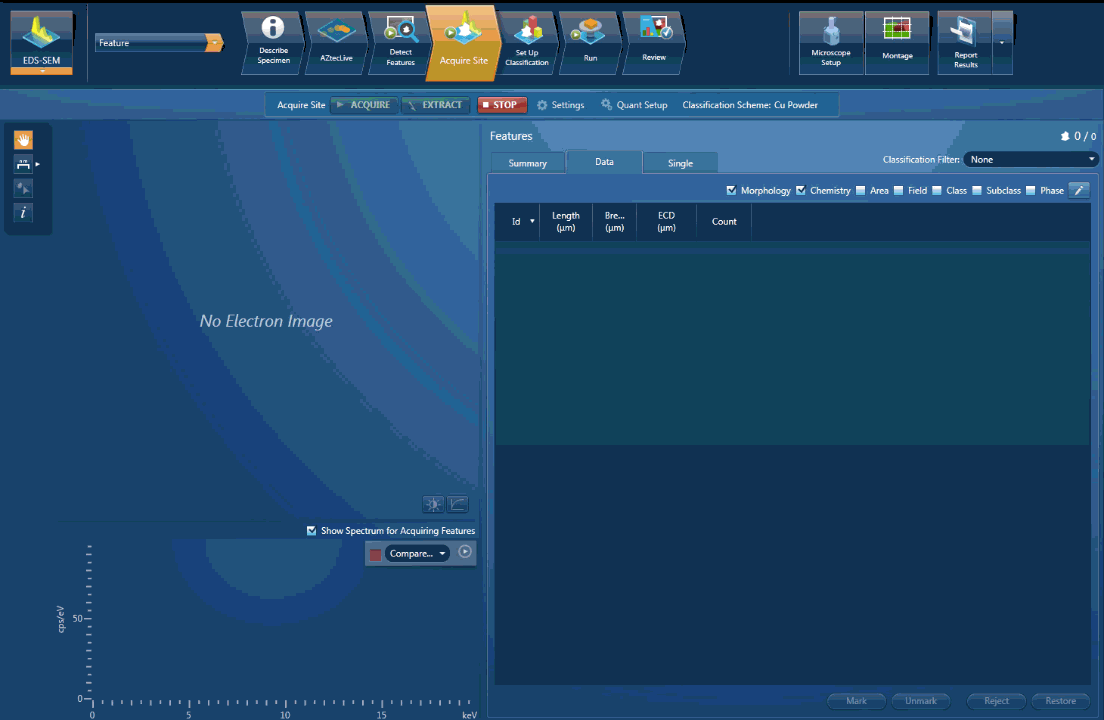This screenshot has height=720, width=1104.
Task: Enable the Area checkbox
Action: tap(861, 190)
